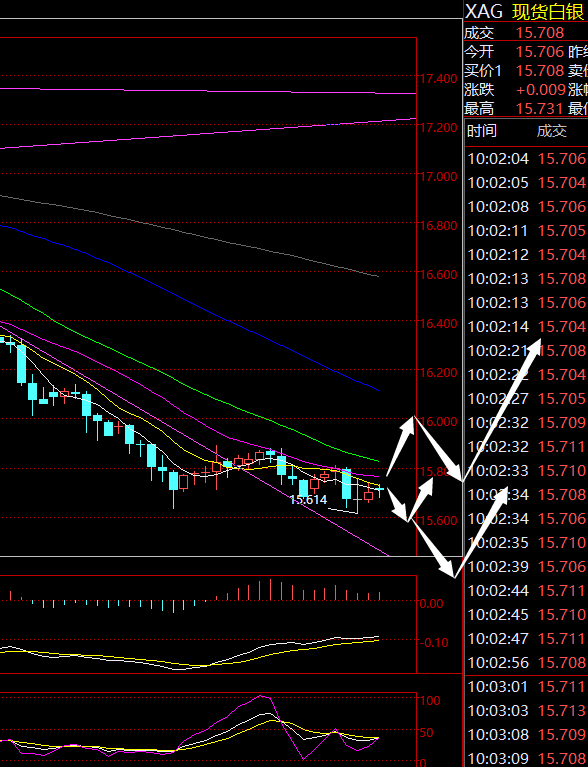Click the 16.200 price axis label
Viewport: 588px width, 767px height.
[439, 372]
